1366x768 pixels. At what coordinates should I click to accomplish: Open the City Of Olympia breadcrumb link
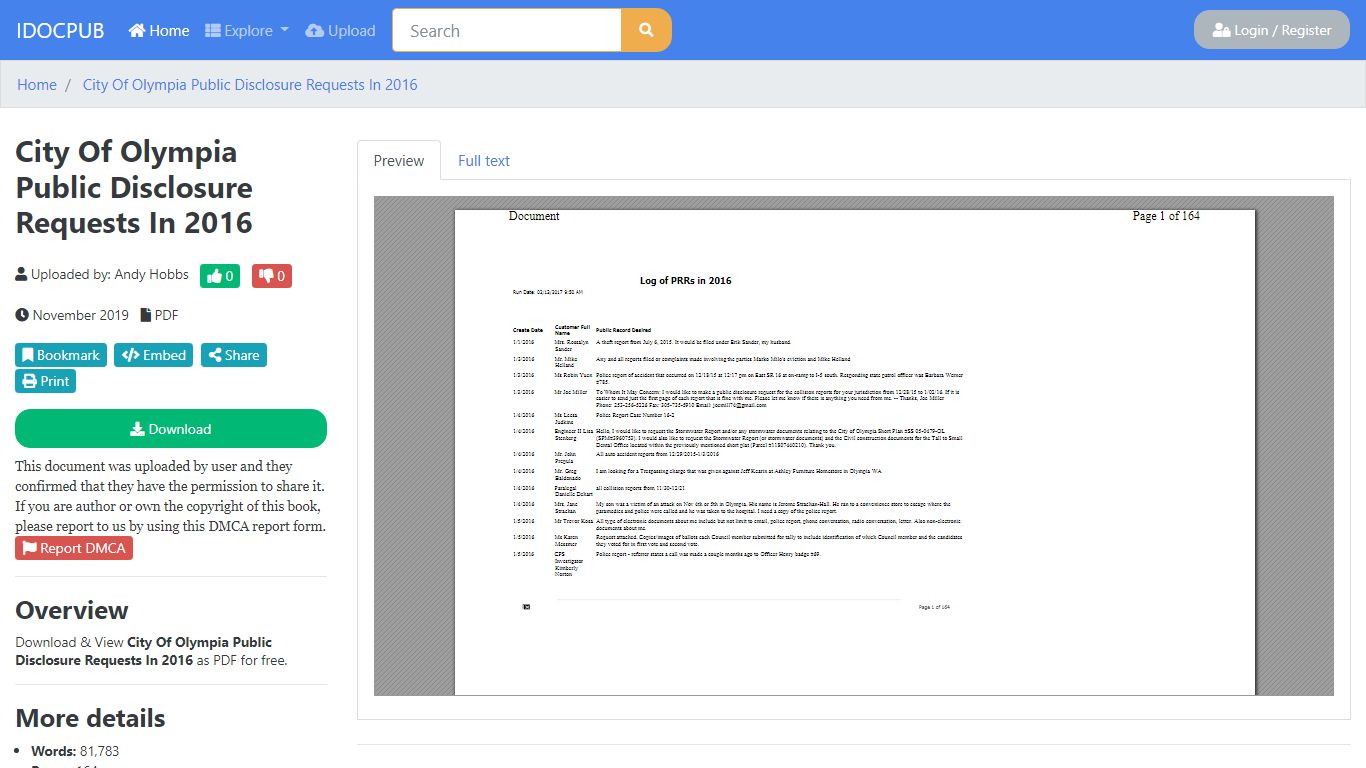[250, 85]
